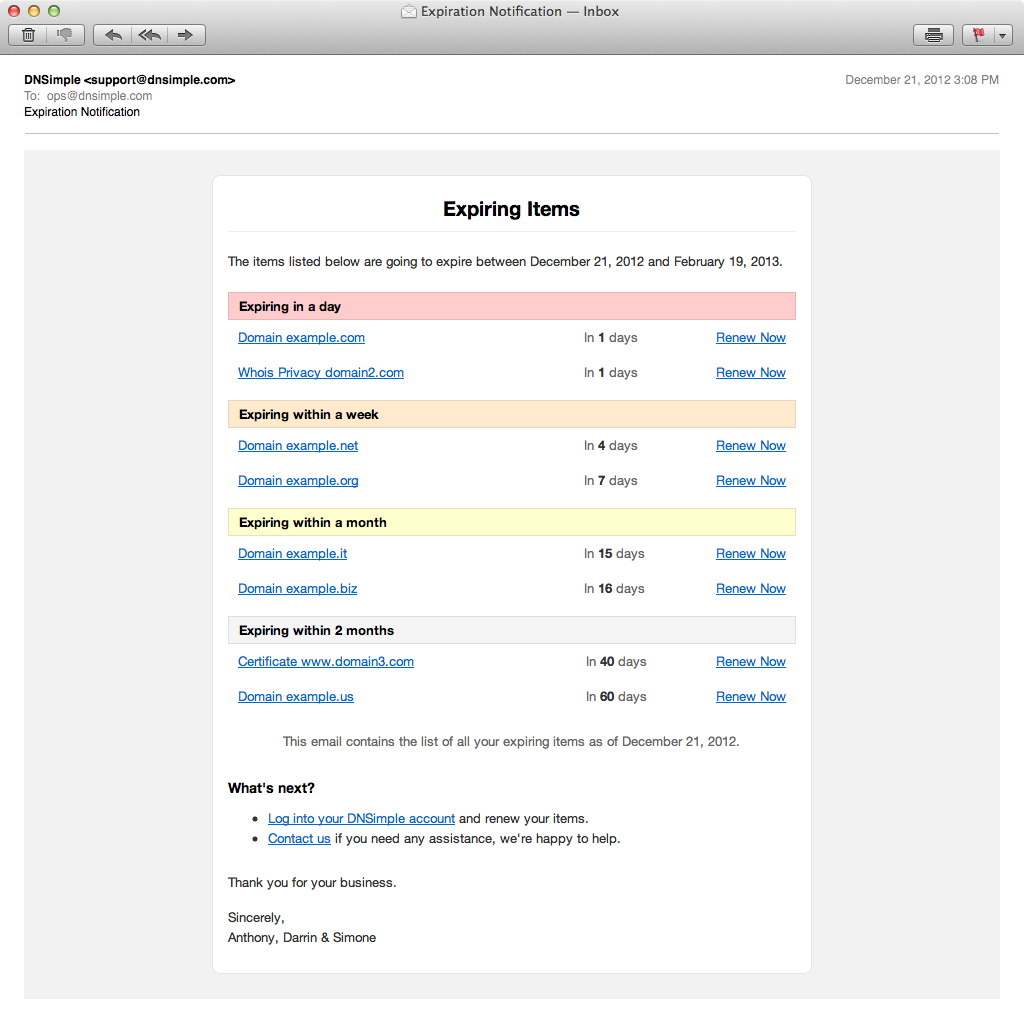Open the Whois Privacy domain2.com link
This screenshot has width=1024, height=1021.
(321, 372)
